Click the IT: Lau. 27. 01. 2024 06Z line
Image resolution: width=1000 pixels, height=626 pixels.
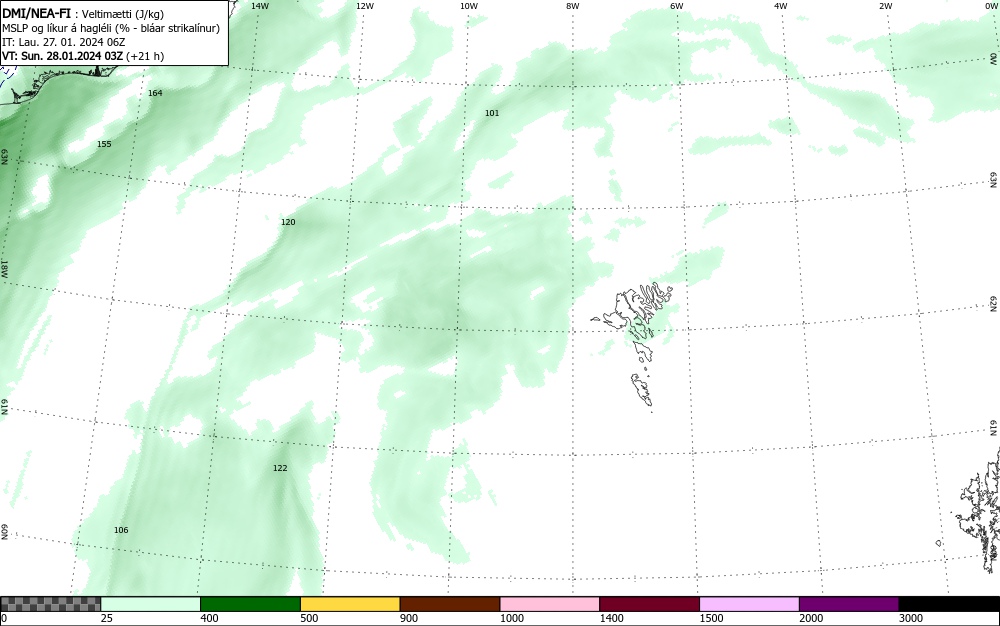pyautogui.click(x=64, y=42)
